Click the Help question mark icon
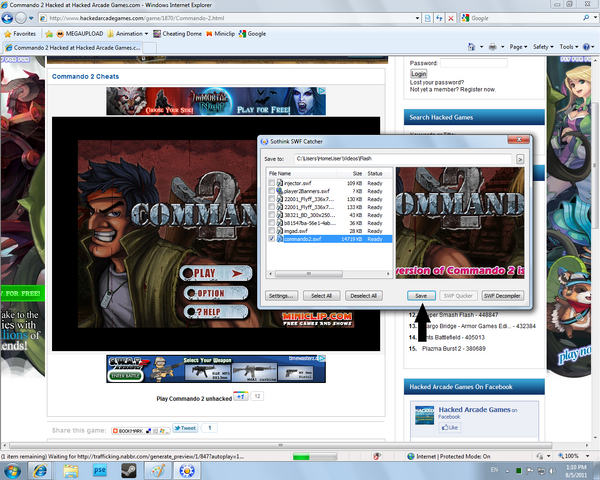 586,47
